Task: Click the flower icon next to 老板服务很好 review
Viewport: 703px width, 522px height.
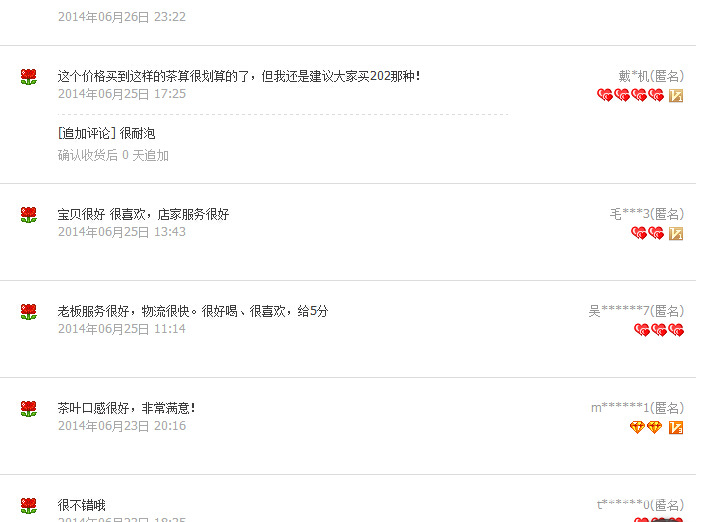Action: [28, 312]
